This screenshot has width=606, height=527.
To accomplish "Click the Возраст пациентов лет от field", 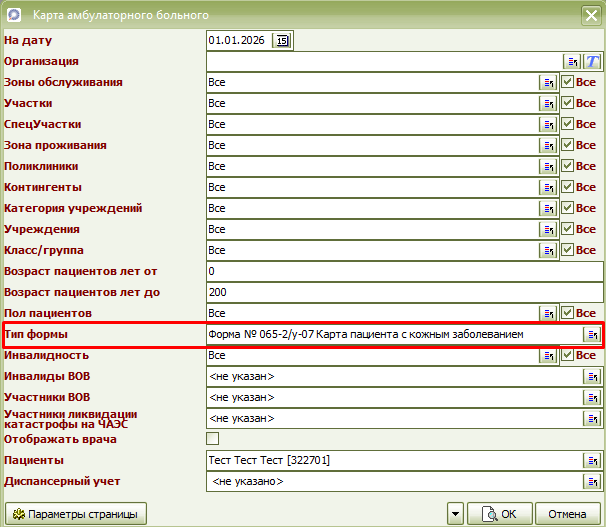I will [x=400, y=271].
